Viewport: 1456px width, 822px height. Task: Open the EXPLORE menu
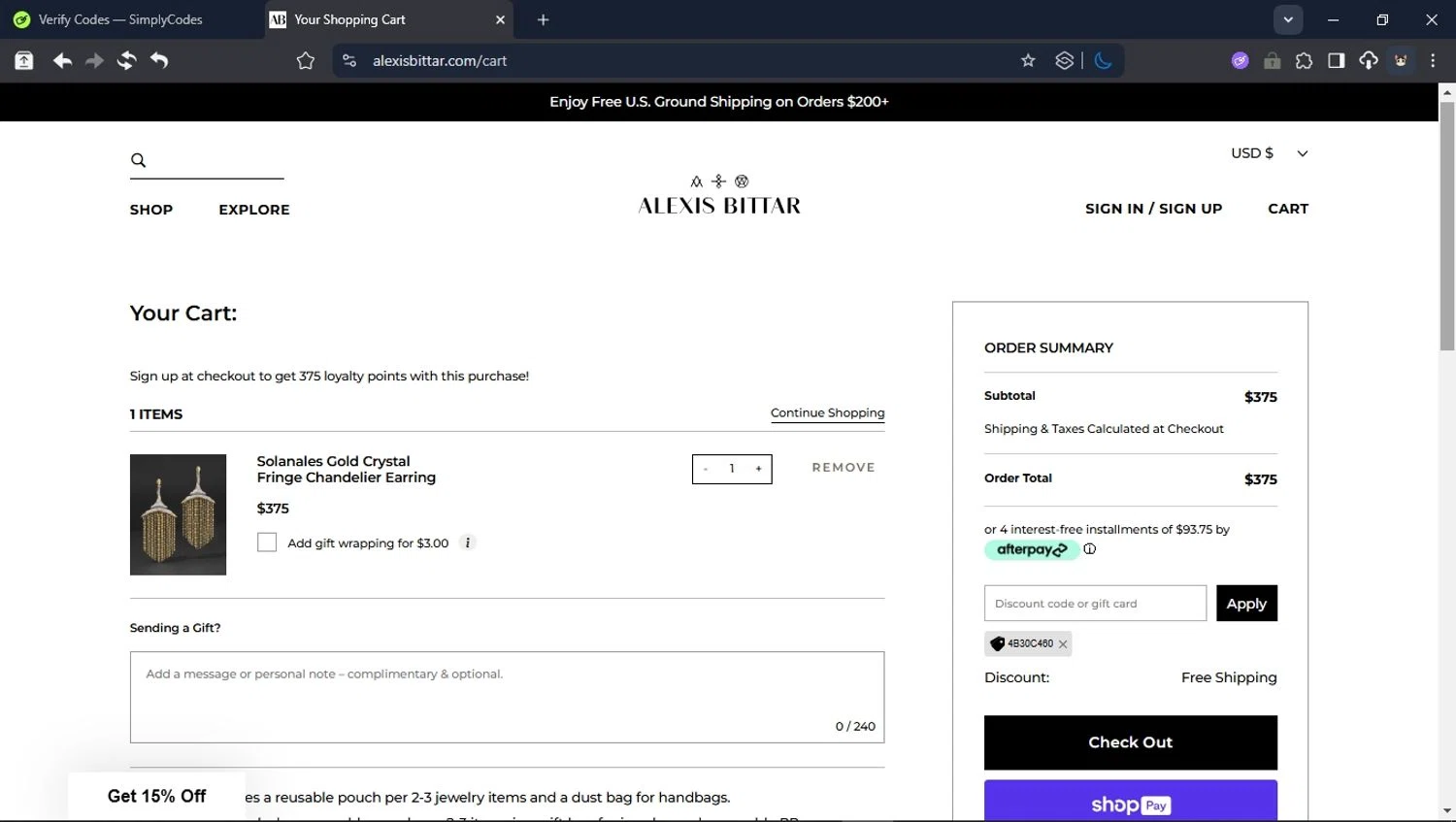[x=254, y=210]
